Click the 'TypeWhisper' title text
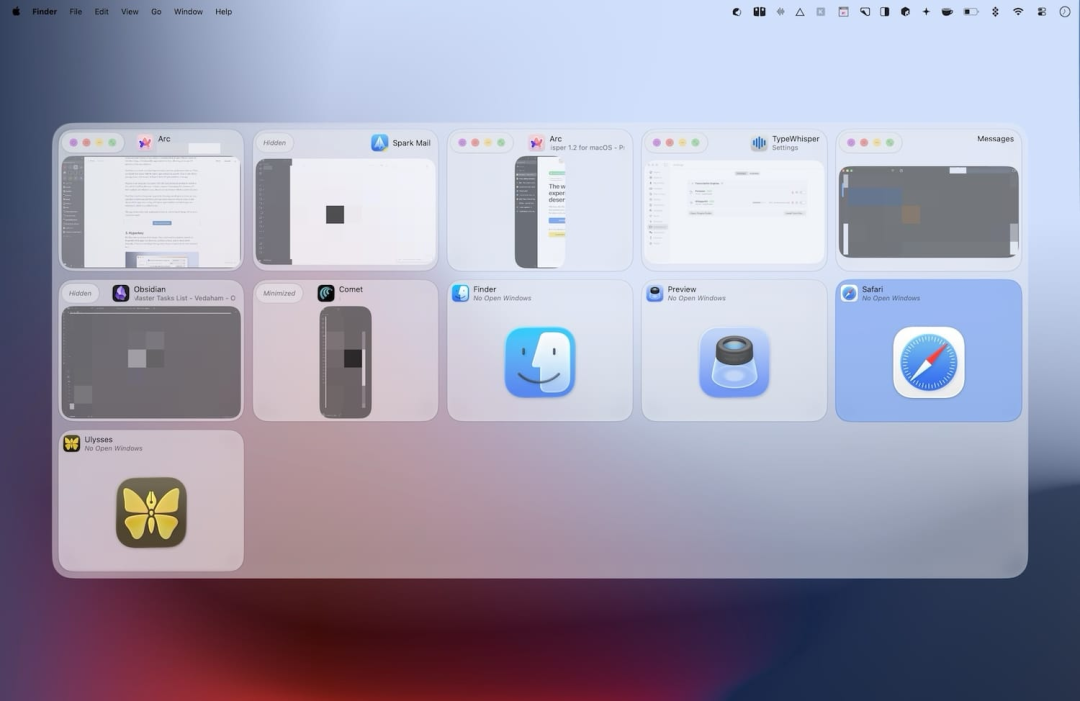 tap(796, 139)
